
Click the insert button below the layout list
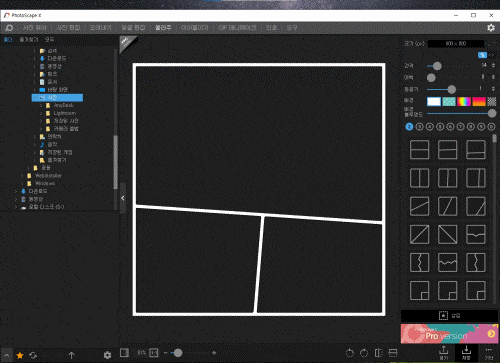click(x=449, y=315)
